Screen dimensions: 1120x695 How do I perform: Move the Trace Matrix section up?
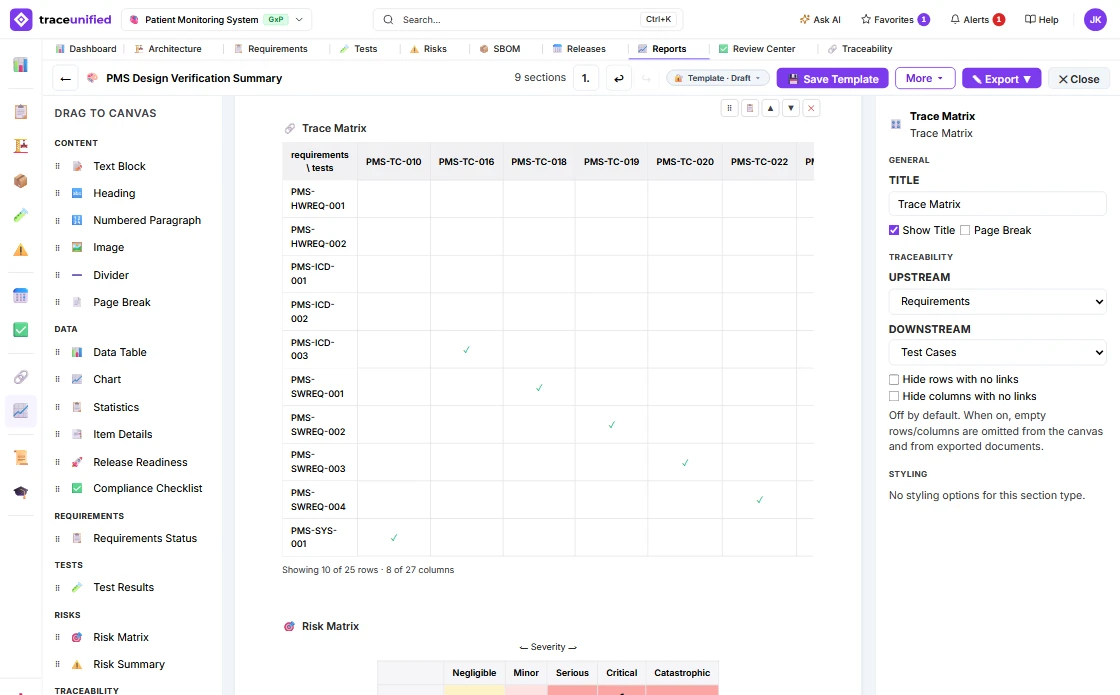tap(770, 109)
